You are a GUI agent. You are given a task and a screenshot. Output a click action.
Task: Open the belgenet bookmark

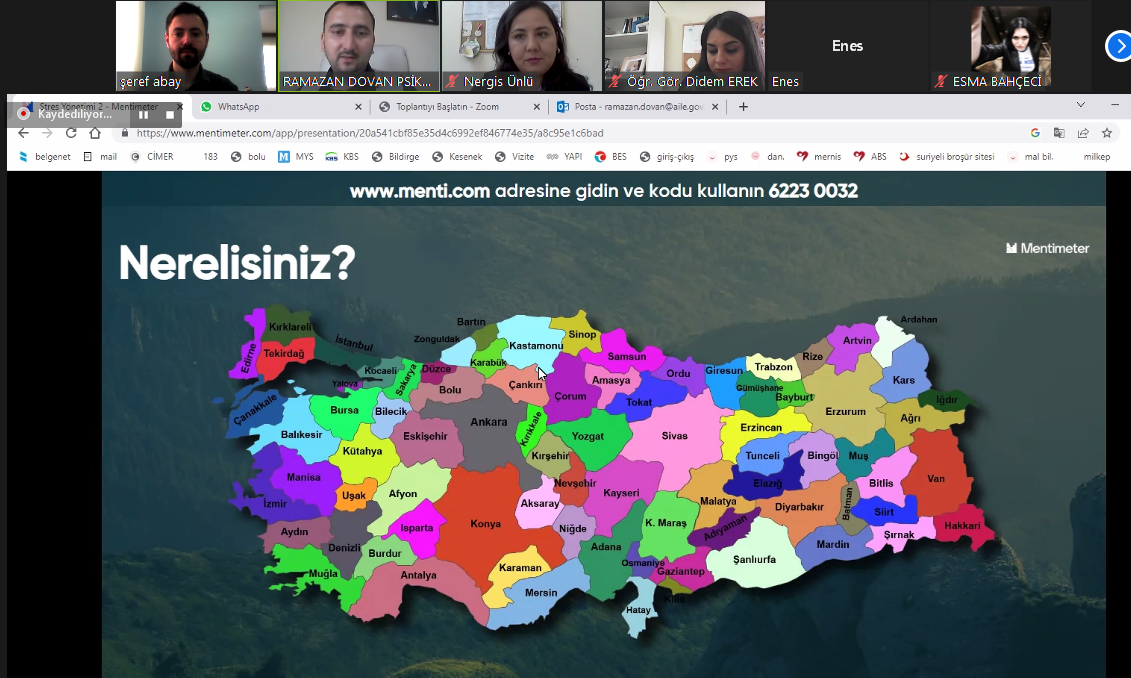[45, 157]
